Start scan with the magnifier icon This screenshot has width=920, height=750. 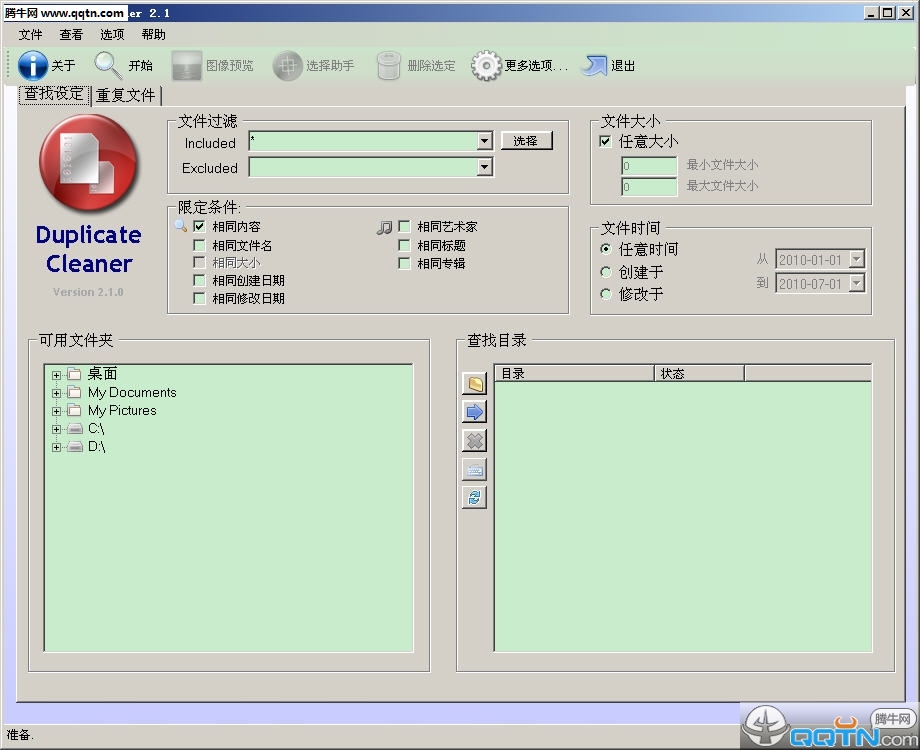pyautogui.click(x=109, y=65)
